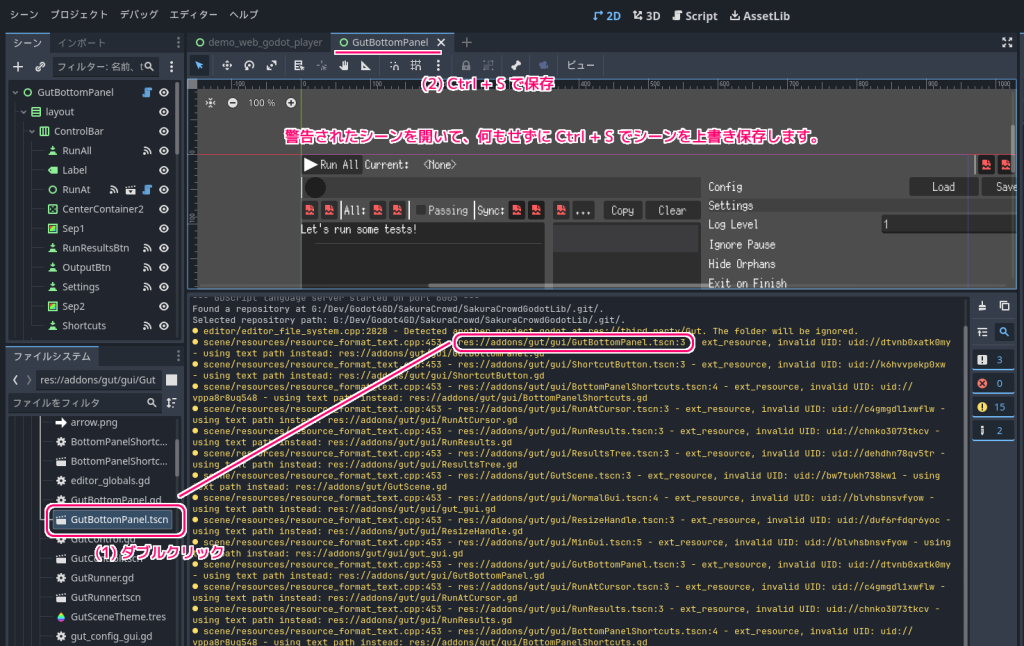Reset zoom via 100 % label
1024x646 pixels.
click(x=261, y=103)
